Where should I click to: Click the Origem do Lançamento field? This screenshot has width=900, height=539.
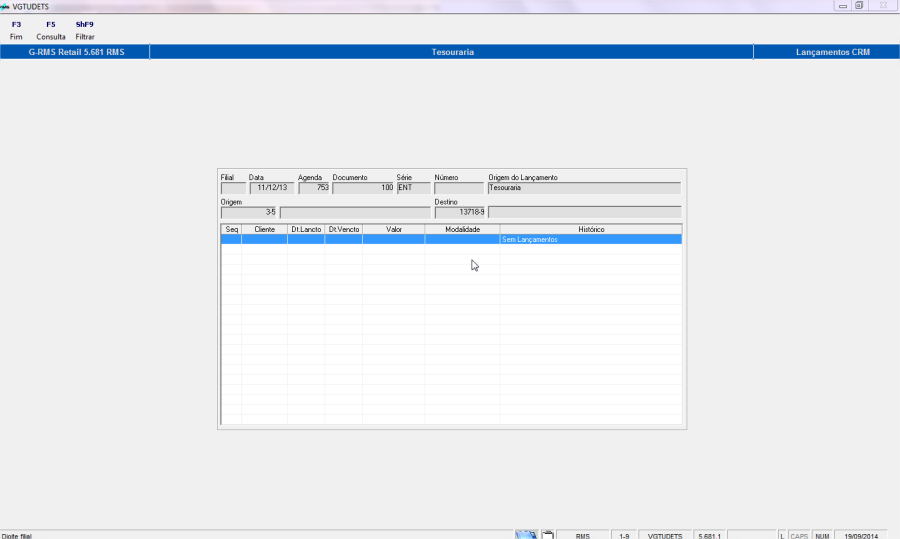(x=584, y=188)
